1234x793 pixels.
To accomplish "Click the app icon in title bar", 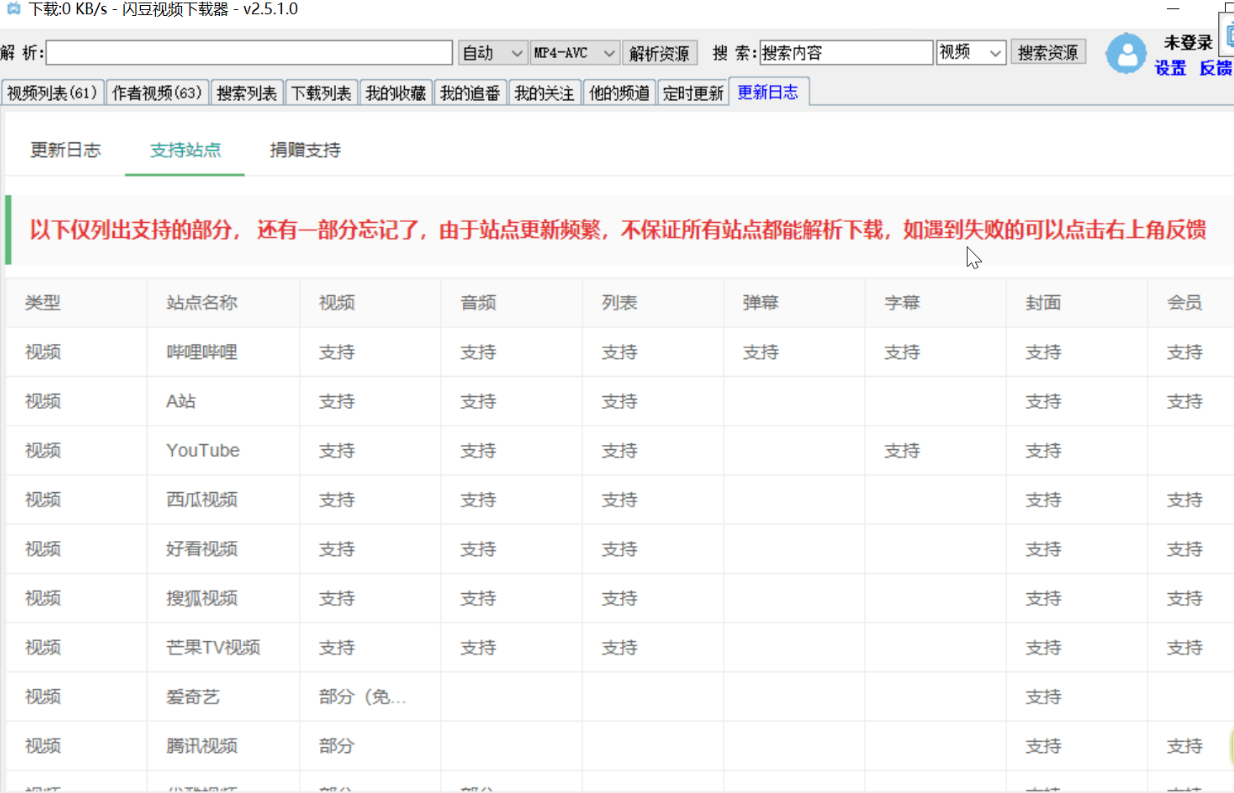I will tap(13, 9).
